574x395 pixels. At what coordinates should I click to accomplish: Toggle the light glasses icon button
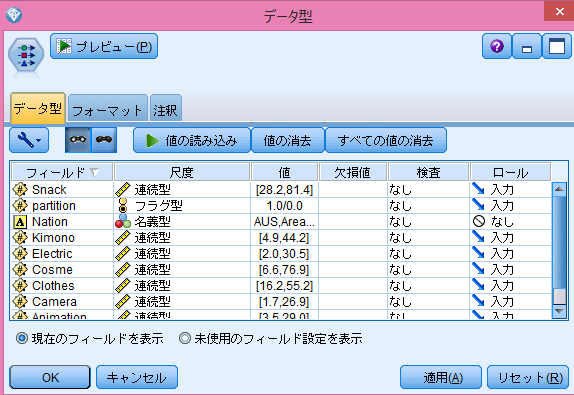point(78,140)
